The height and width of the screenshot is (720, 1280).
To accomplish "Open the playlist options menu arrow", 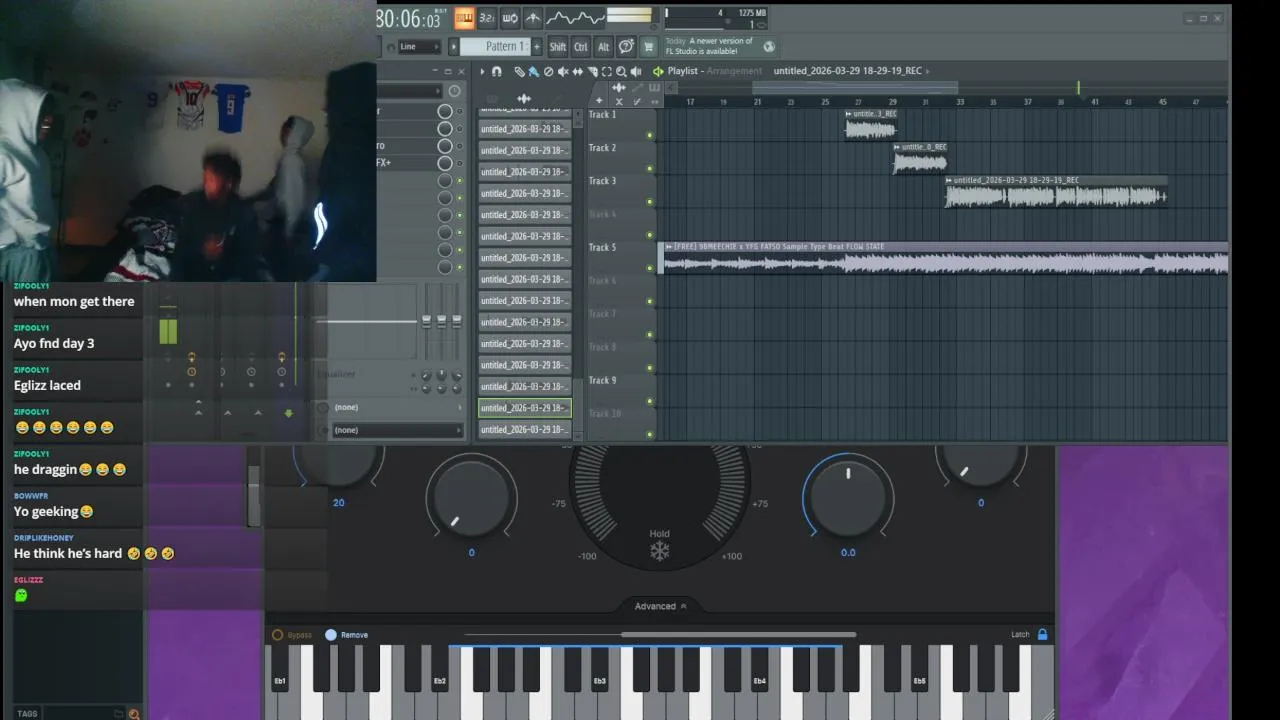I will [x=482, y=71].
